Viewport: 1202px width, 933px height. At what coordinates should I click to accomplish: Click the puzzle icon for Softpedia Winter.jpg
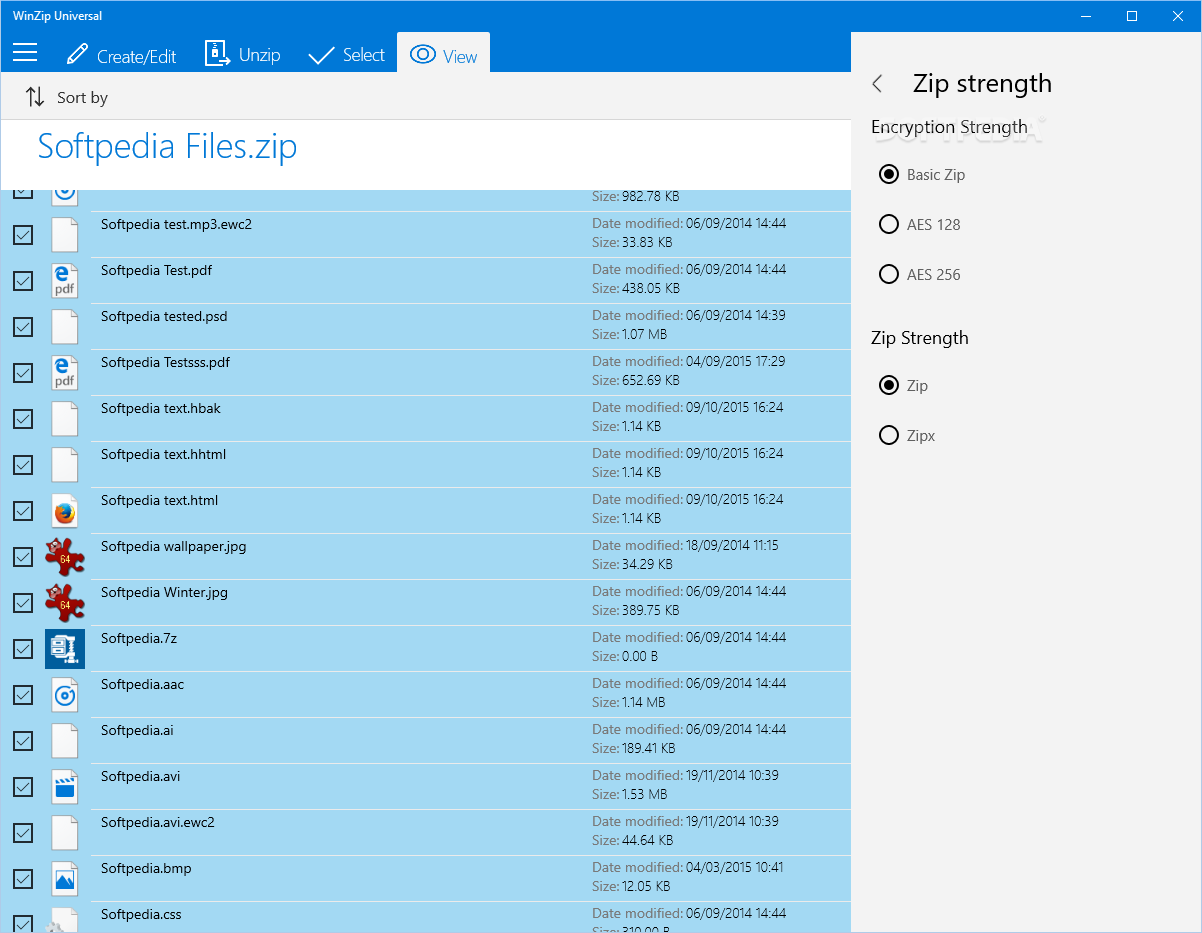65,603
